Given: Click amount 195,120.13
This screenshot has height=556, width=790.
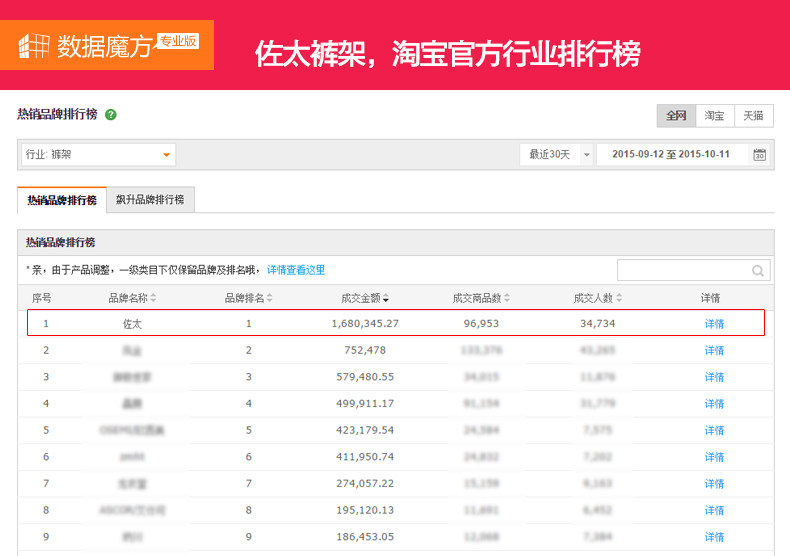Looking at the screenshot, I should (365, 510).
